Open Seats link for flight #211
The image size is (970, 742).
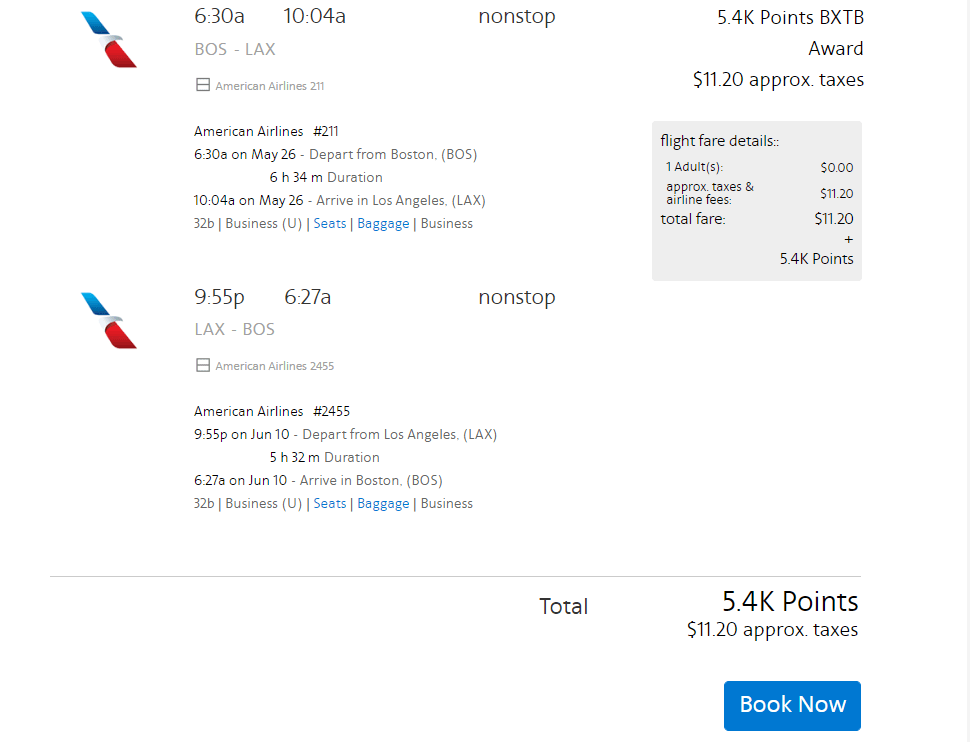point(330,224)
